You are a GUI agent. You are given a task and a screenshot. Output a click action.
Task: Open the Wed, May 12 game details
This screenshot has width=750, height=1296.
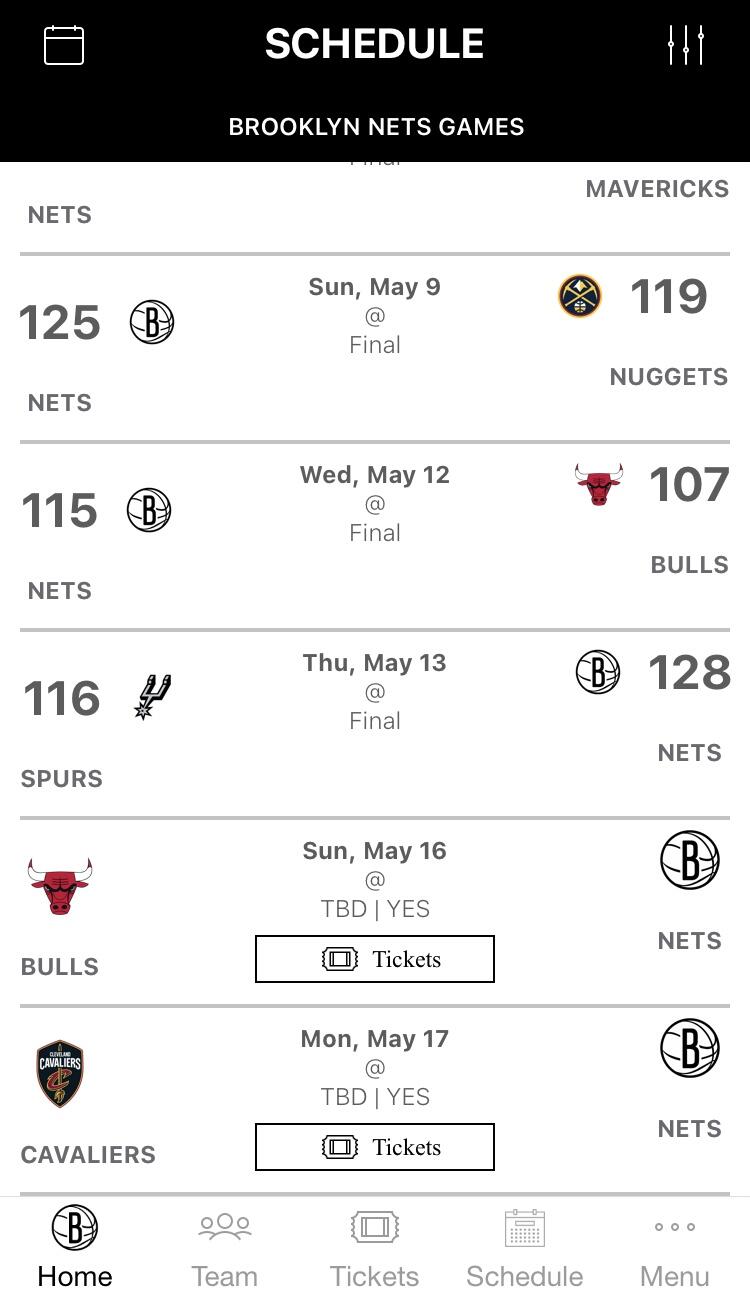[x=375, y=503]
